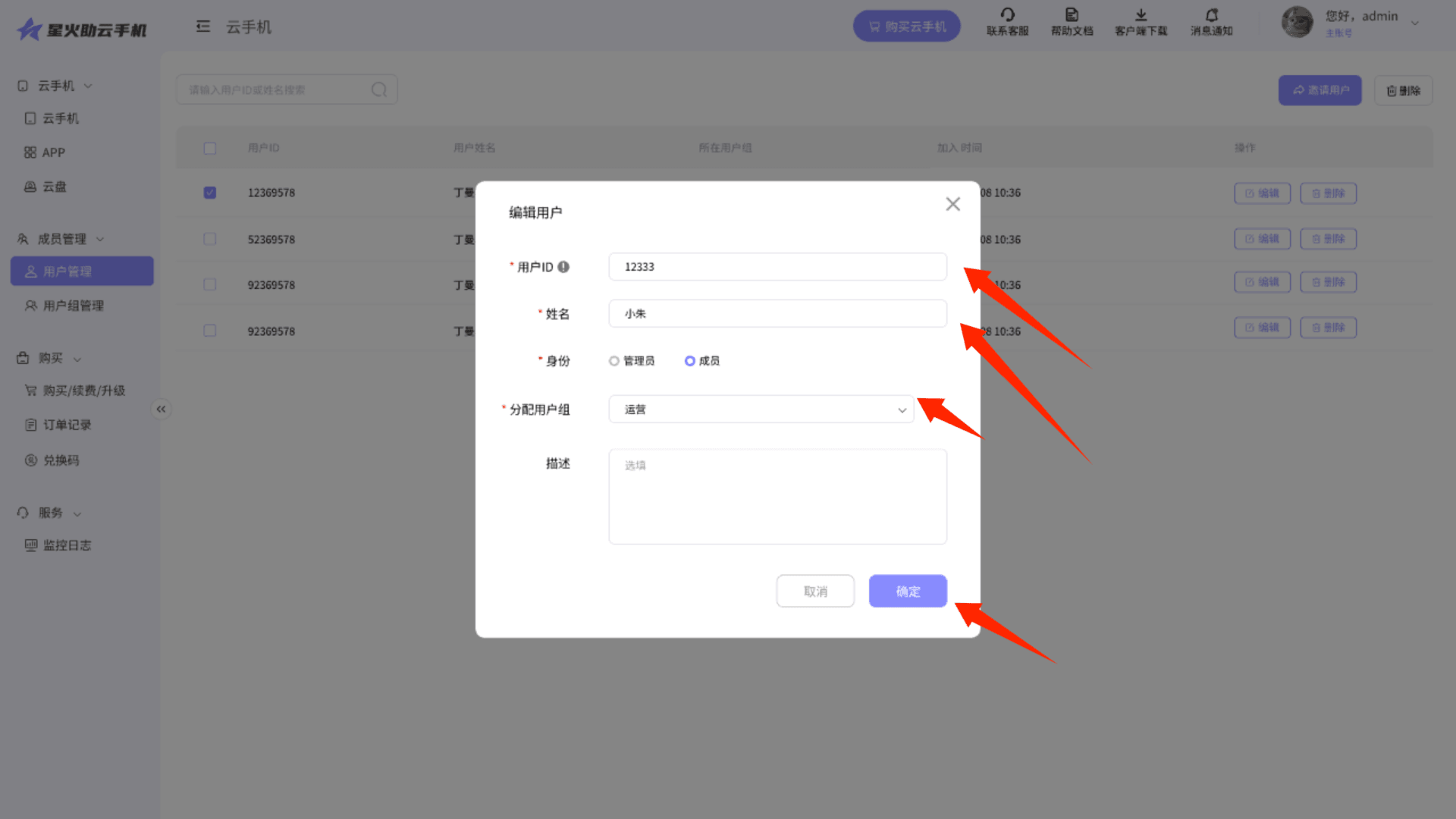
Task: Close the 编辑用户 dialog with X
Action: pyautogui.click(x=953, y=204)
